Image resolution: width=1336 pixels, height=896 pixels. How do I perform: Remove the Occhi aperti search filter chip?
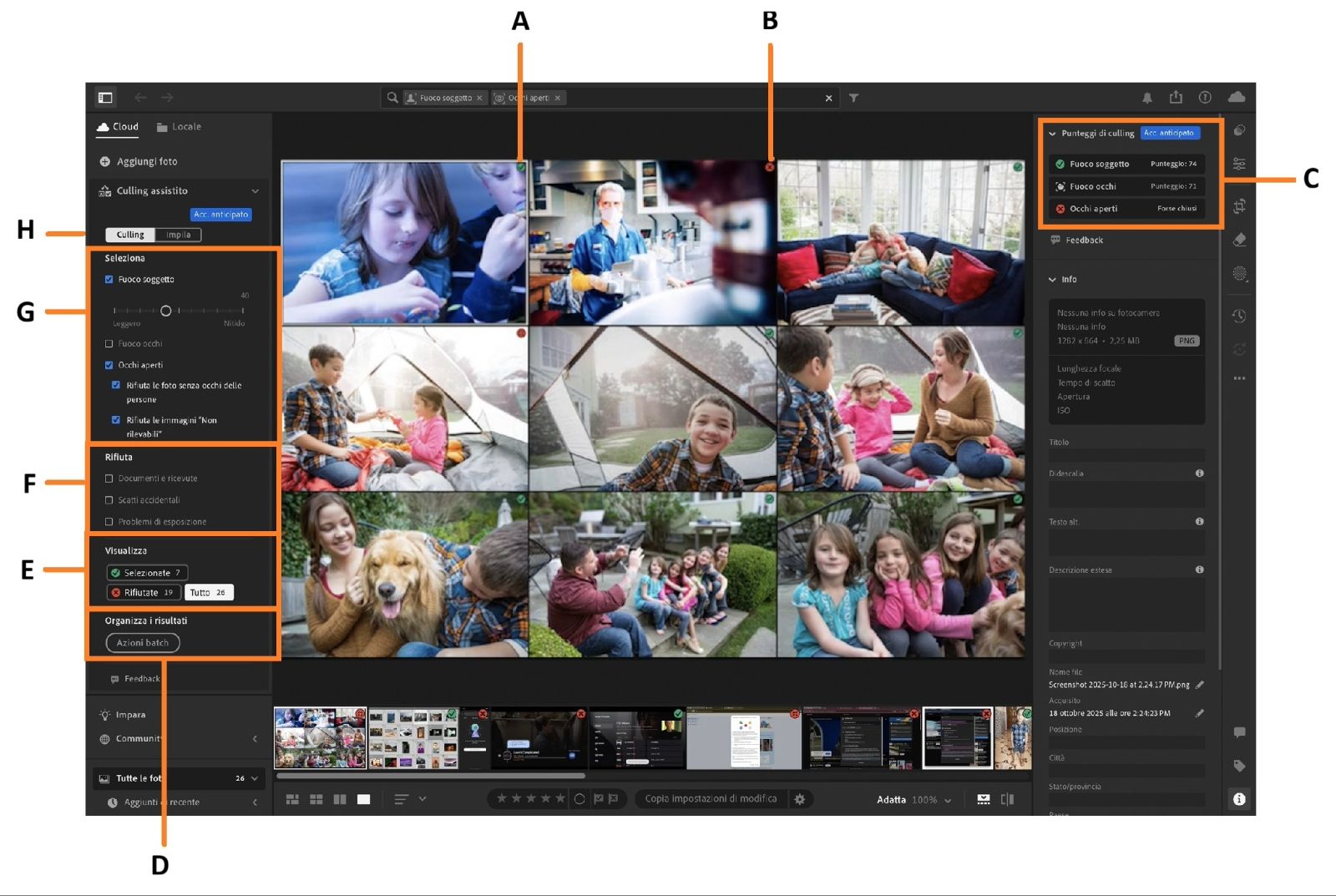558,98
